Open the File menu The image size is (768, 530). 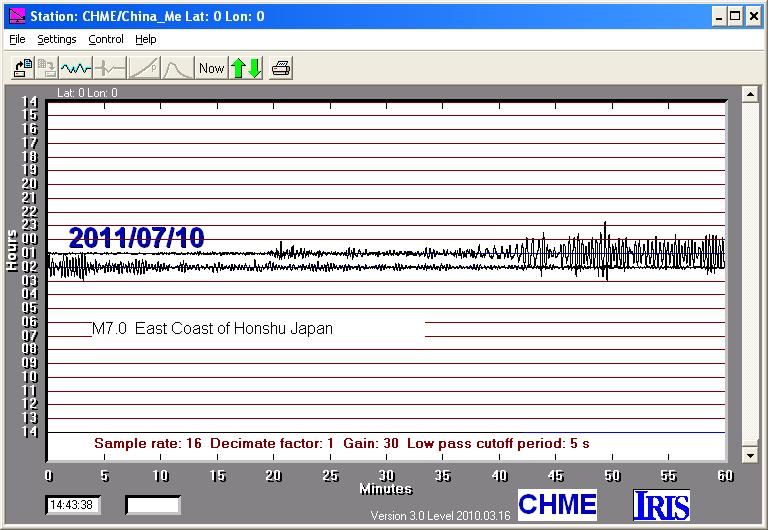[17, 40]
